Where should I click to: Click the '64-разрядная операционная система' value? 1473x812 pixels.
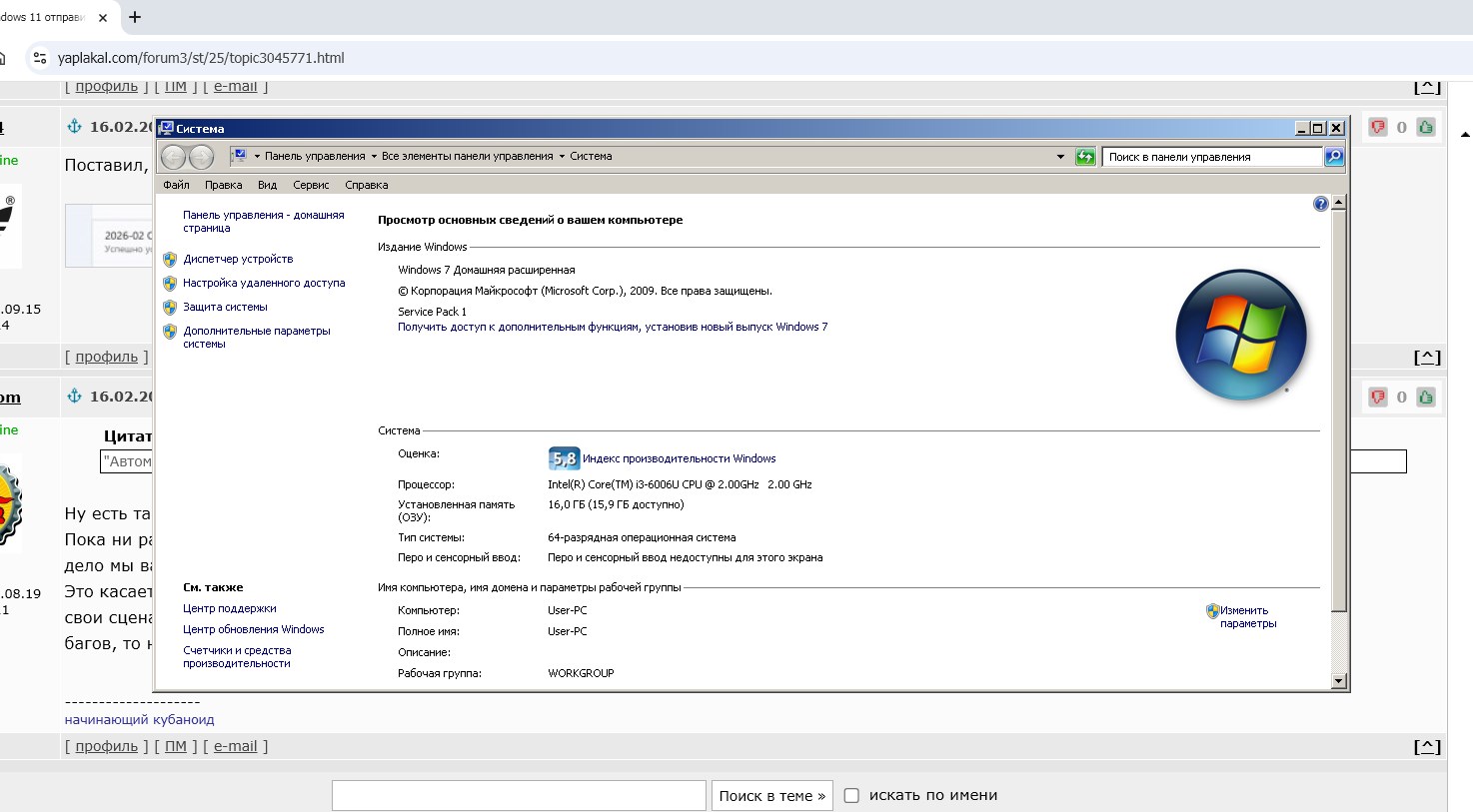pos(642,537)
